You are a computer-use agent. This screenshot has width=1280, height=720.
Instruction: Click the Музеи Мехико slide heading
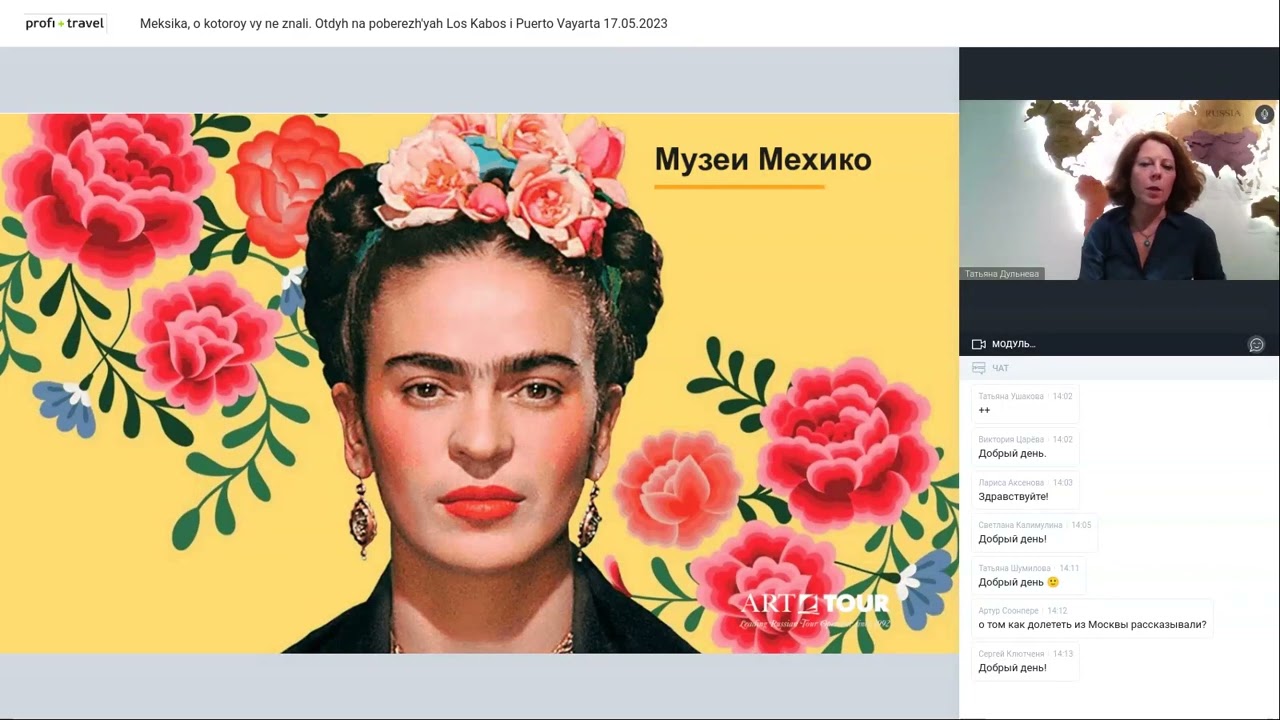point(763,159)
